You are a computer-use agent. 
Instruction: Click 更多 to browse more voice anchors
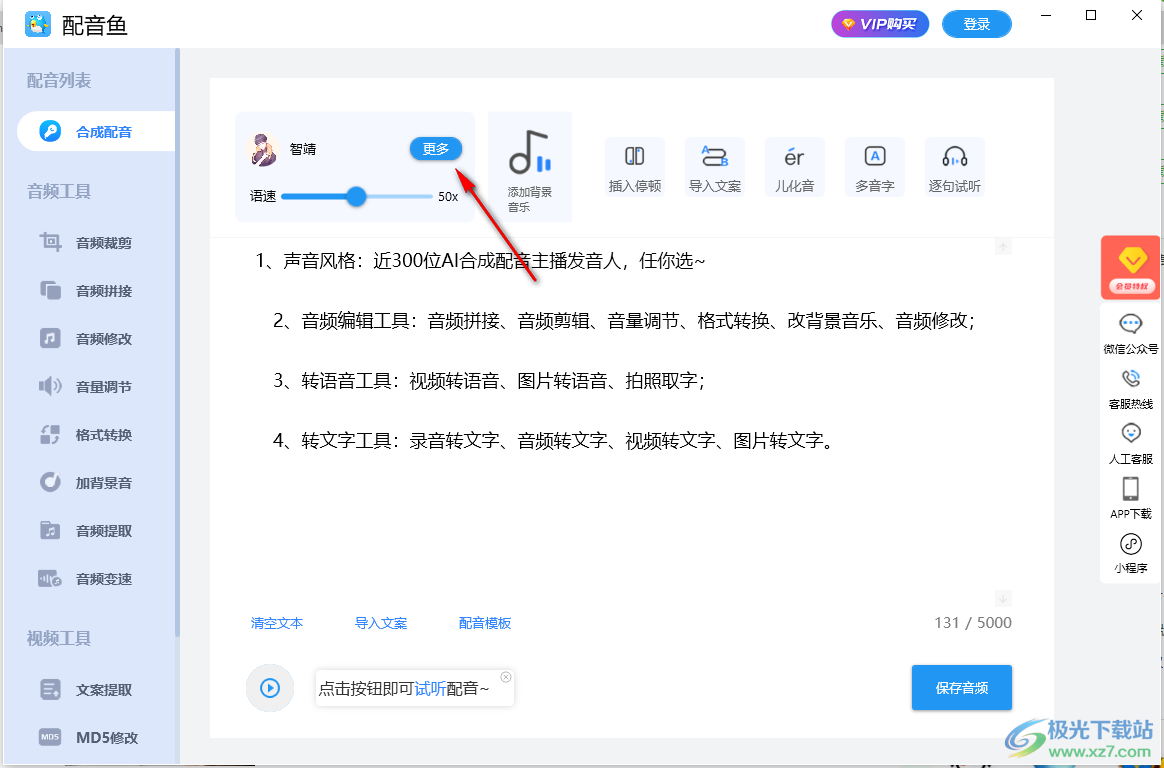click(x=437, y=148)
